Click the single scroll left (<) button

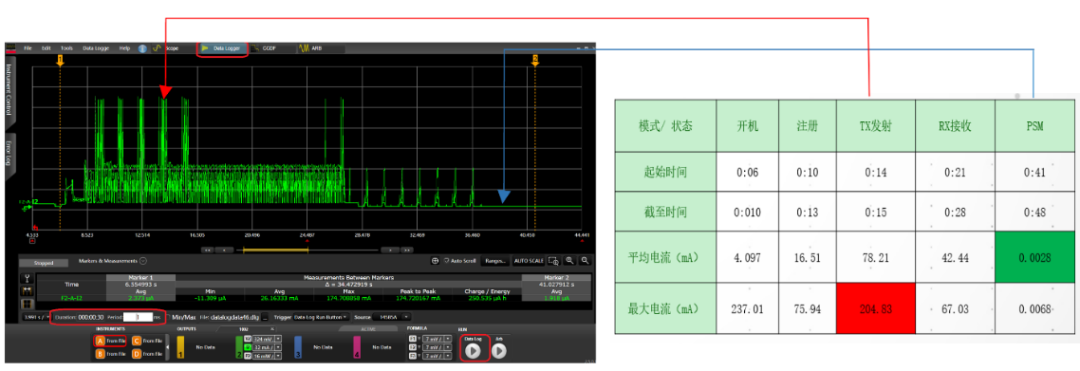[225, 250]
